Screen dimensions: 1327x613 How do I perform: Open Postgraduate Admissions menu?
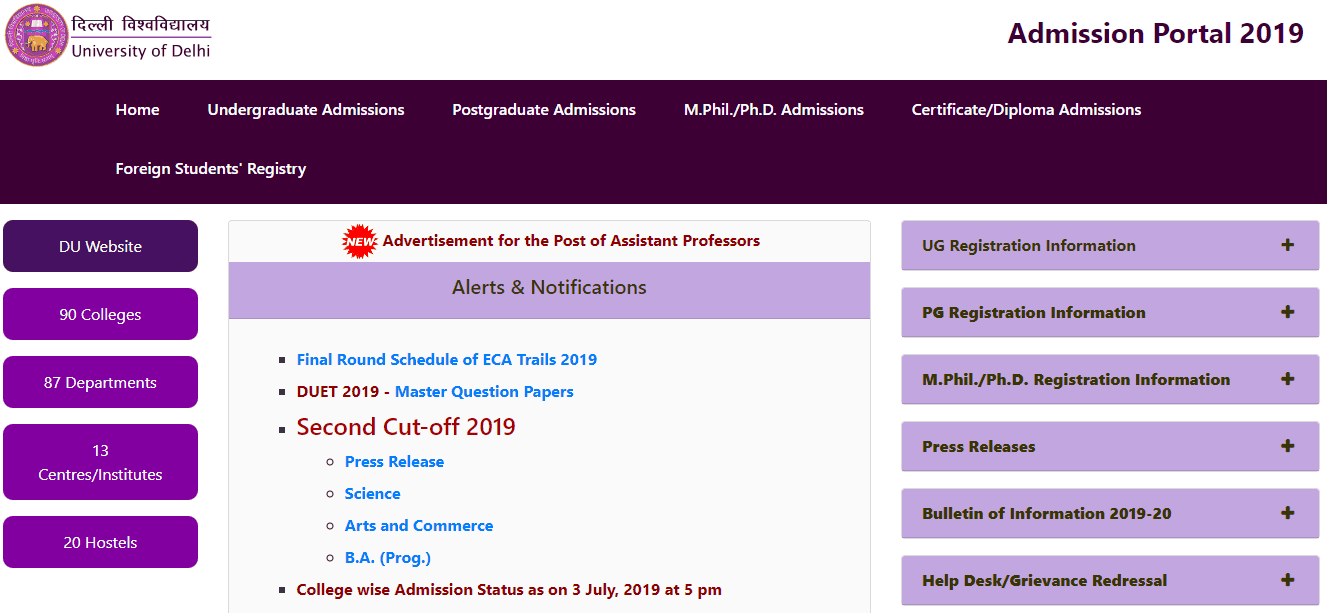pos(544,110)
